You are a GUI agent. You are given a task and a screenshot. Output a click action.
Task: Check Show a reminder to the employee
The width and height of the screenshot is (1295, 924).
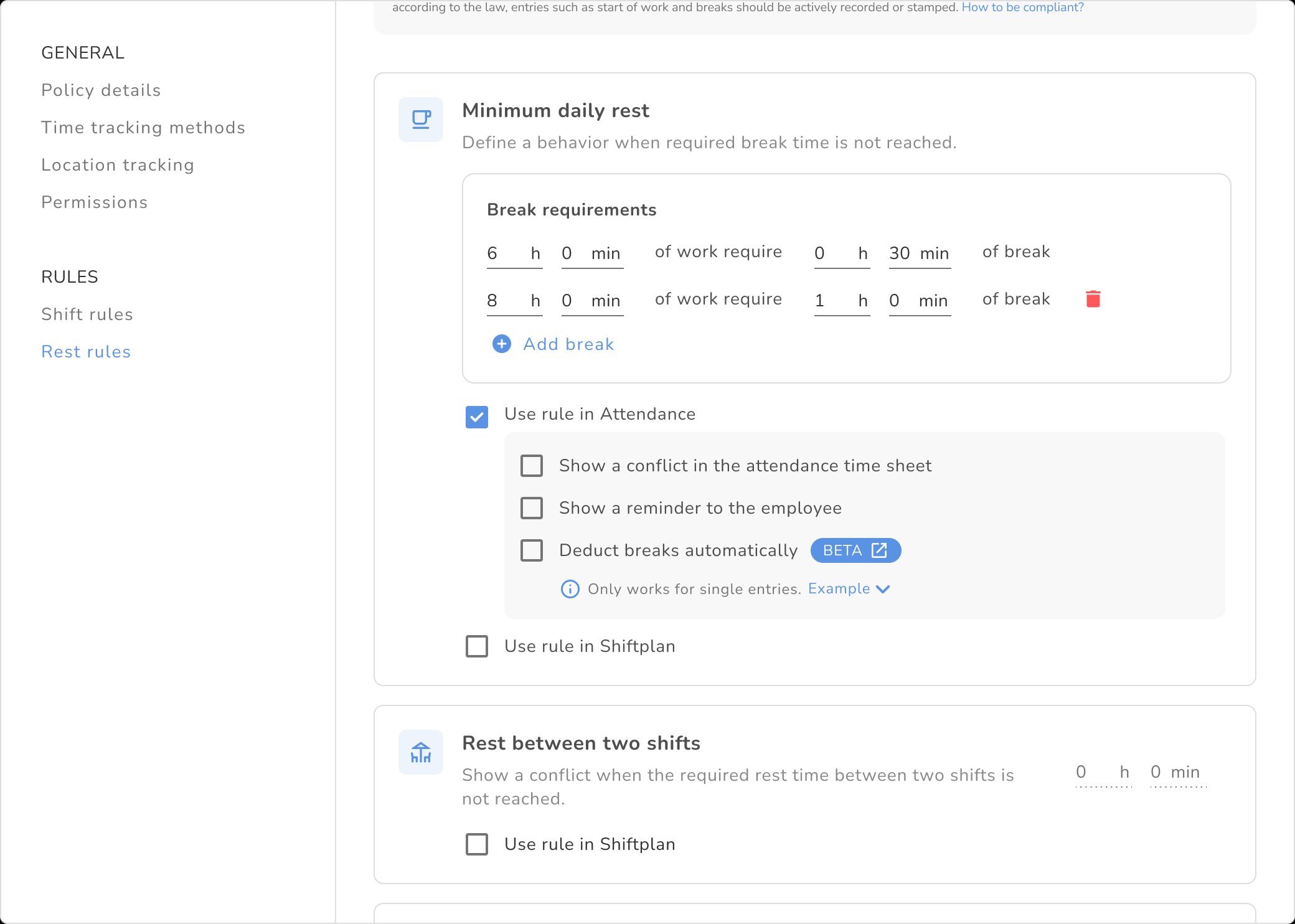point(532,508)
